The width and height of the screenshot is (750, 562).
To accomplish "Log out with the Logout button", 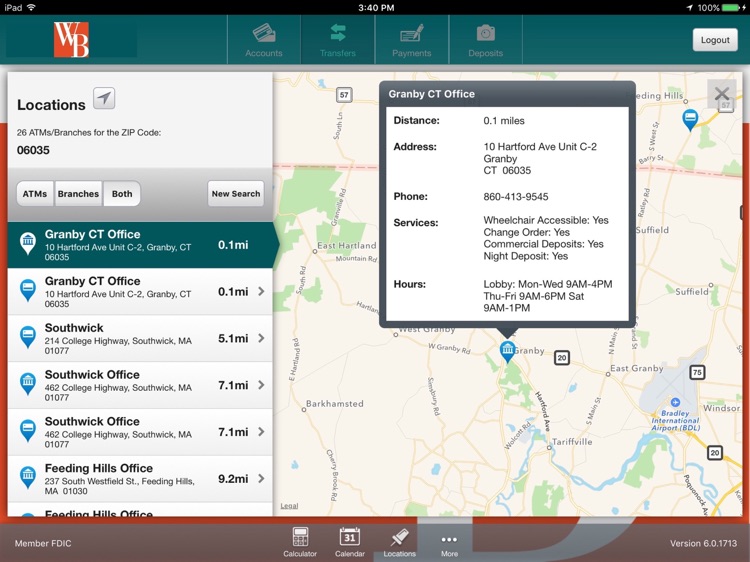I will pyautogui.click(x=715, y=40).
